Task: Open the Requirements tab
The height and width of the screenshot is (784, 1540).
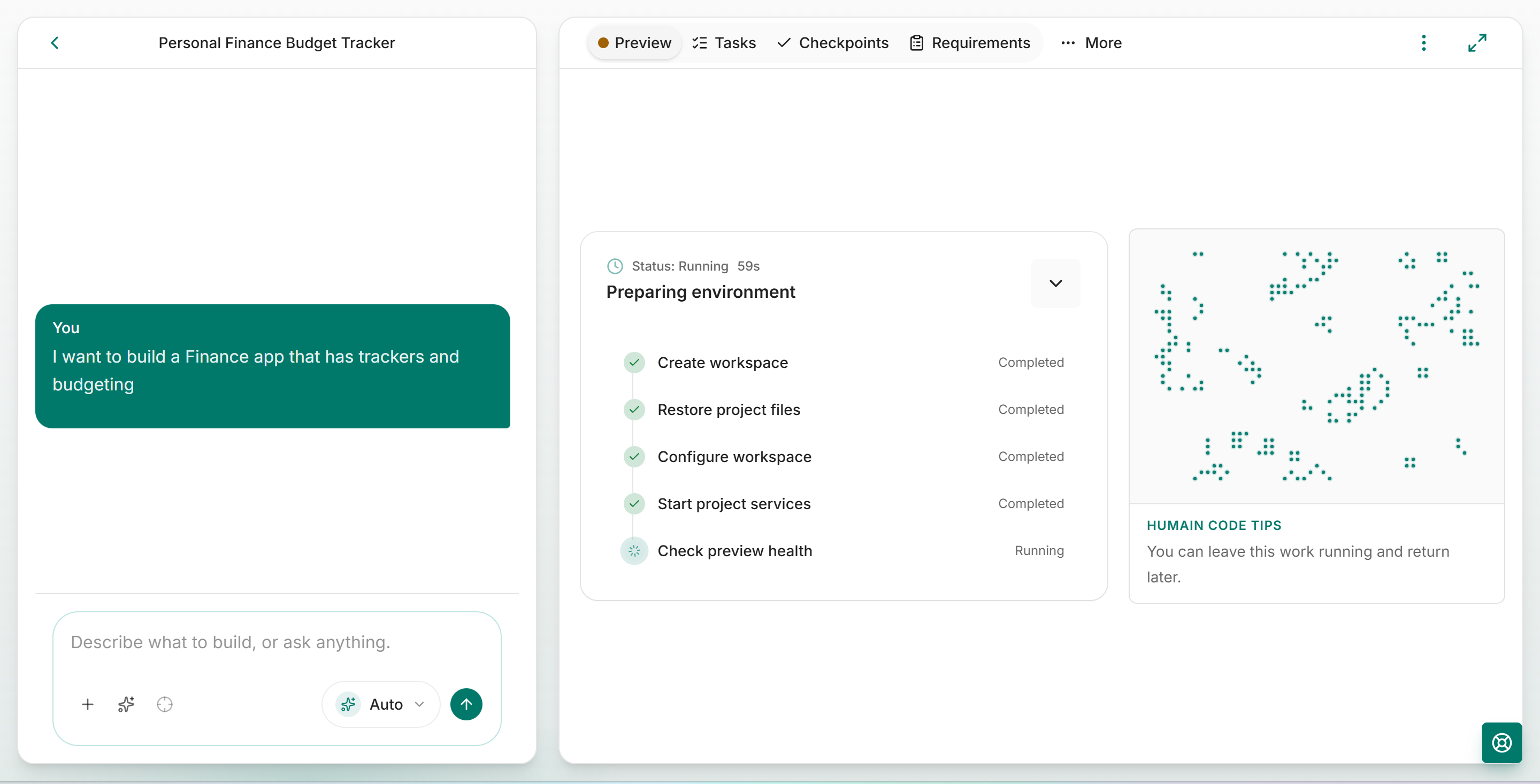Action: click(970, 43)
